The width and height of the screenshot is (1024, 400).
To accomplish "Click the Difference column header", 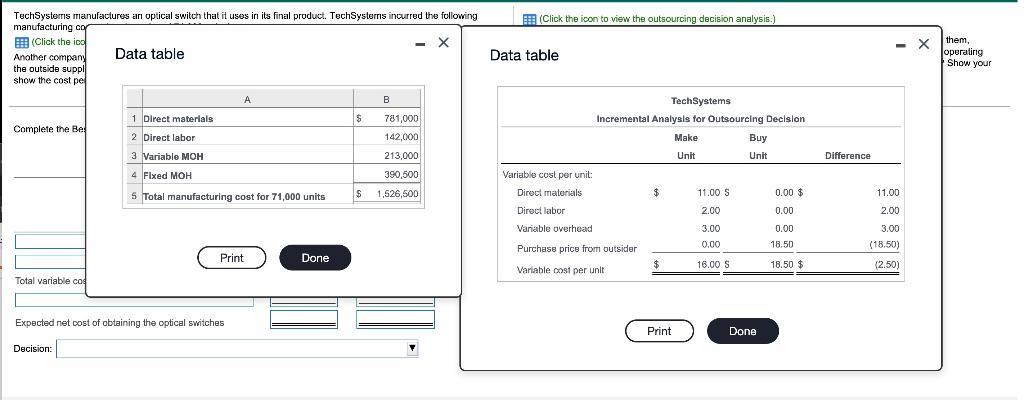I will click(848, 156).
